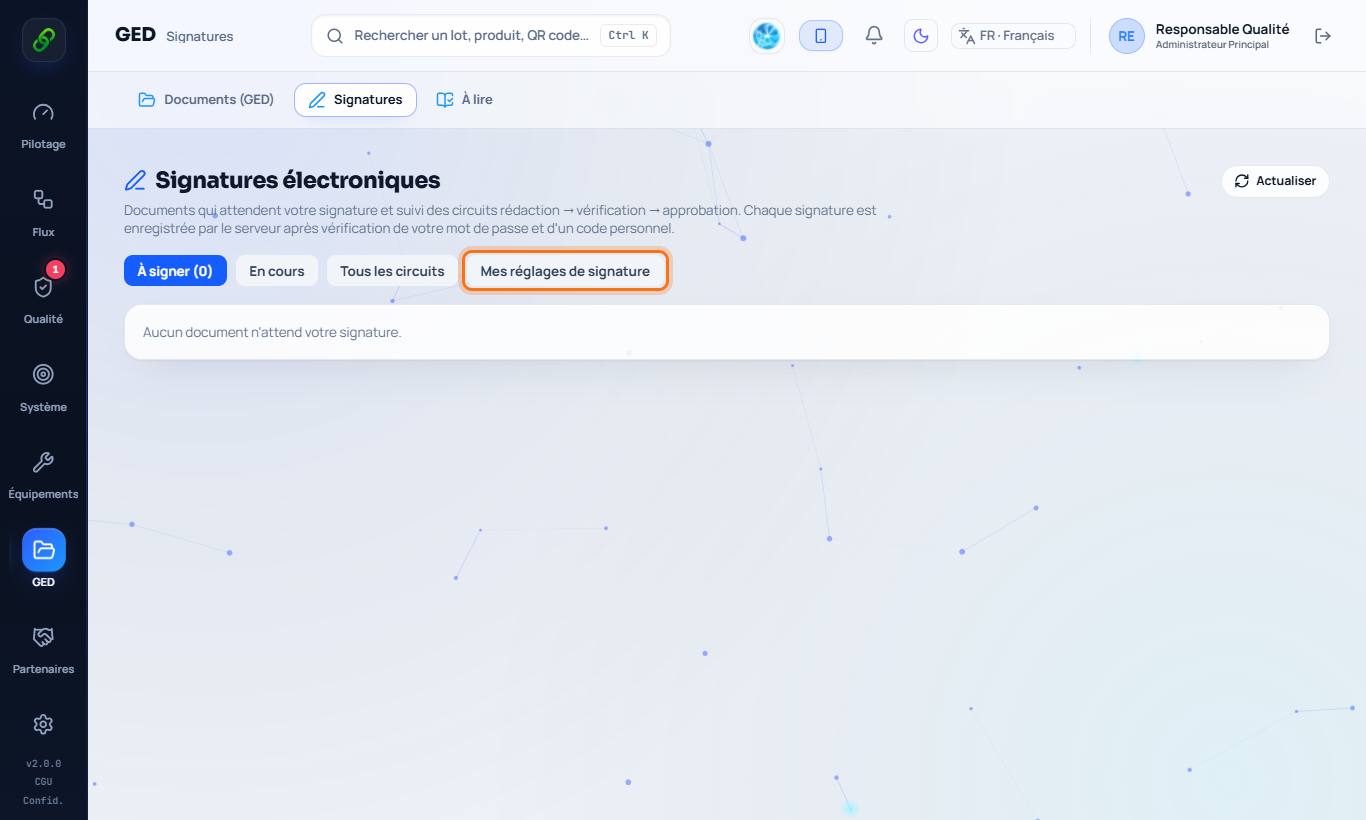Open the Qualité shield section
The image size is (1366, 820).
point(43,300)
